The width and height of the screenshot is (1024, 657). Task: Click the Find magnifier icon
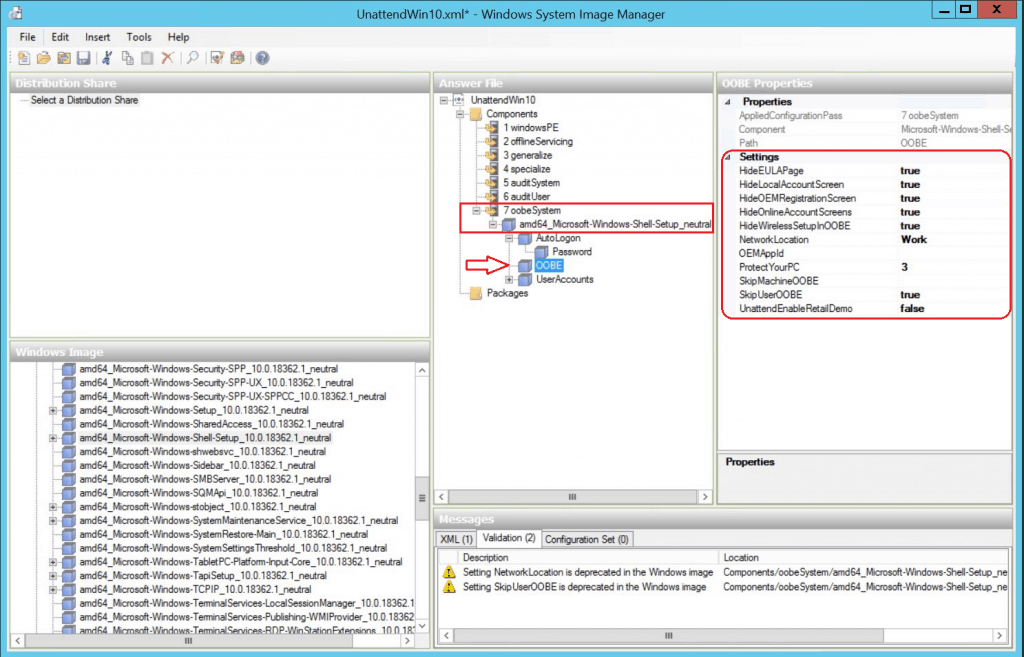click(x=193, y=58)
